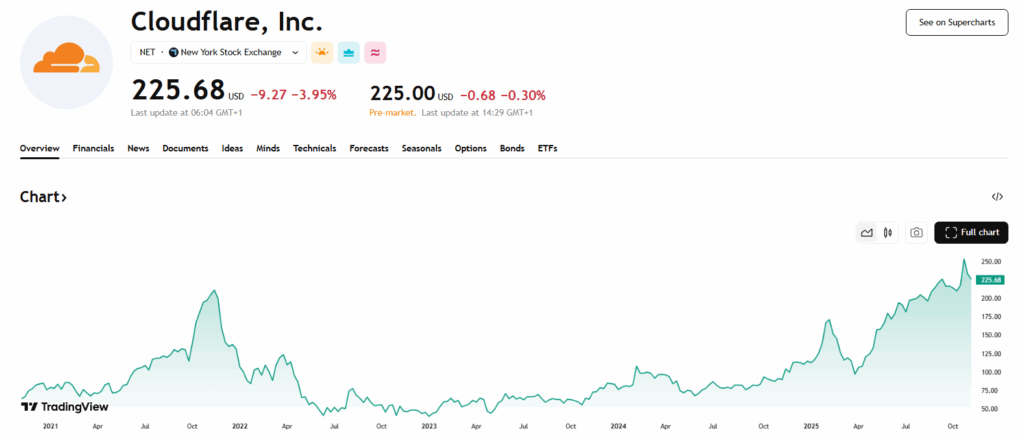
Task: Click the orange sun badge icon
Action: pos(322,52)
